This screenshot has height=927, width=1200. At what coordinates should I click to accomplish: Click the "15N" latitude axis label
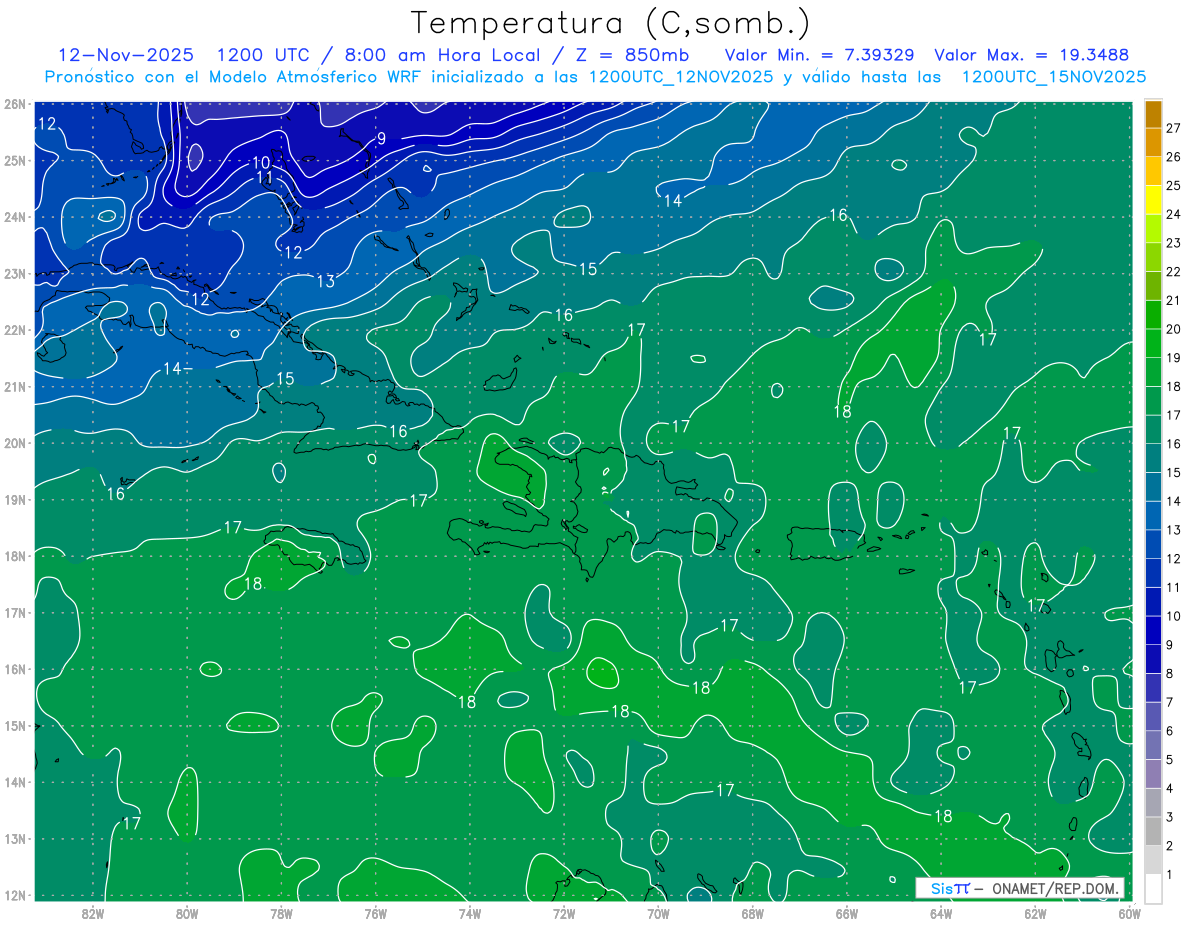14,725
